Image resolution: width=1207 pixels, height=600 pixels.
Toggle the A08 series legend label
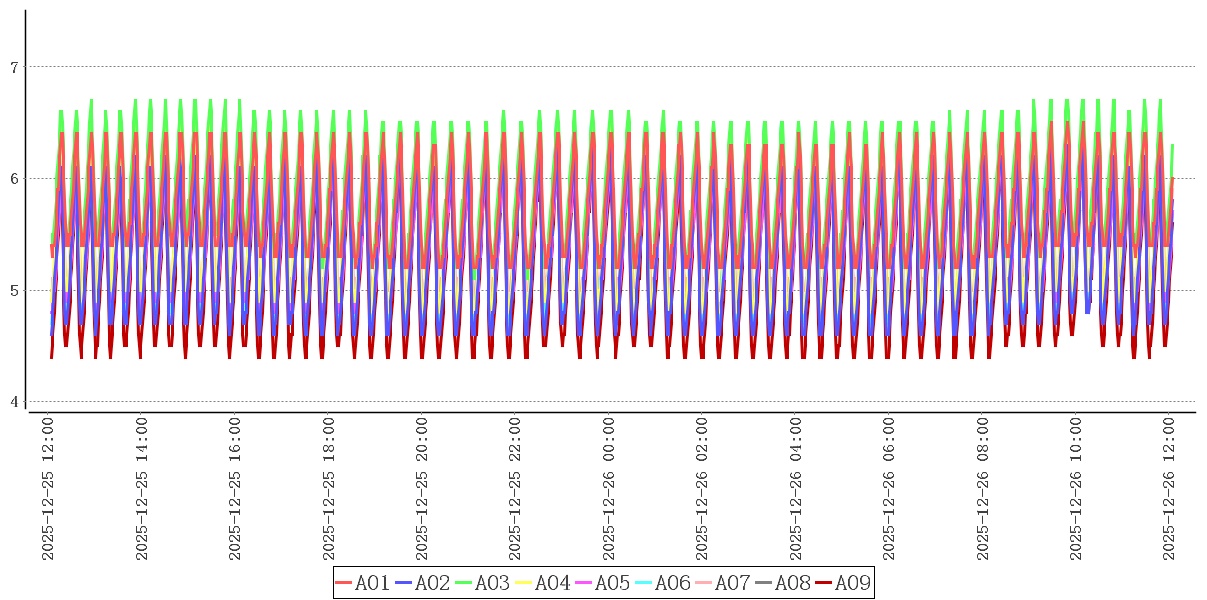[x=792, y=583]
